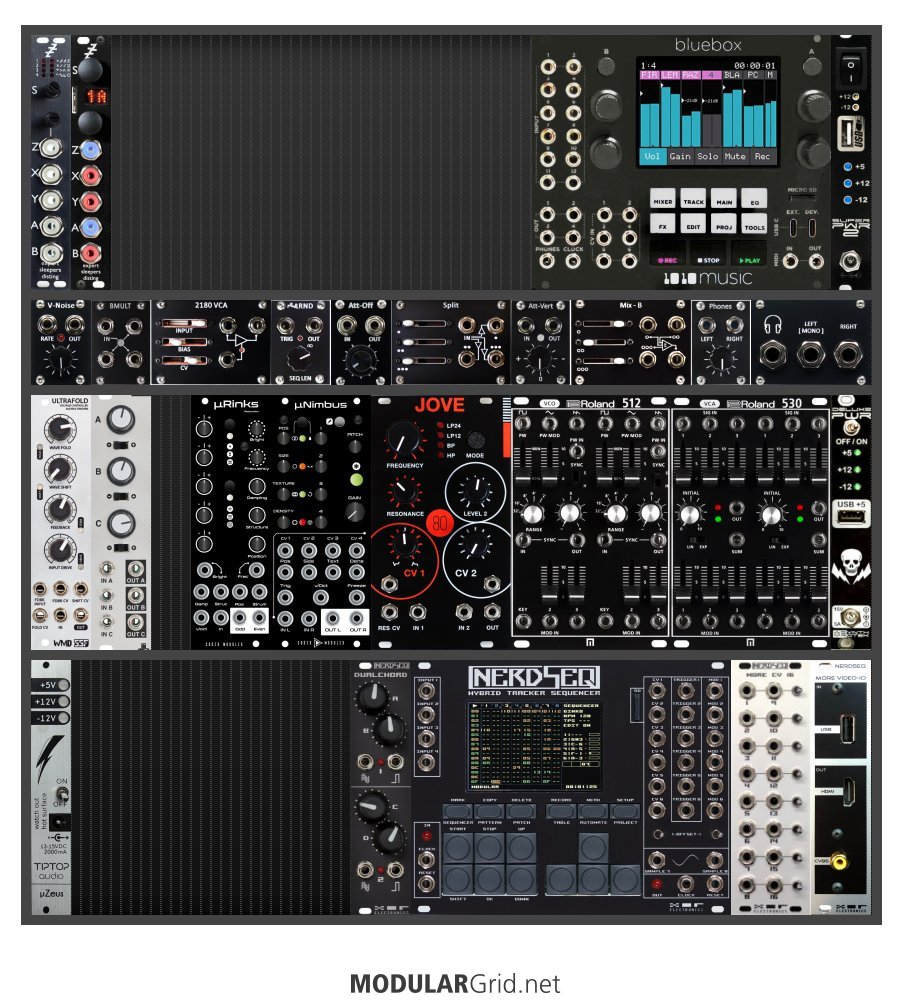Click the RIGHT output jack
This screenshot has height=1005, width=912.
pos(847,354)
